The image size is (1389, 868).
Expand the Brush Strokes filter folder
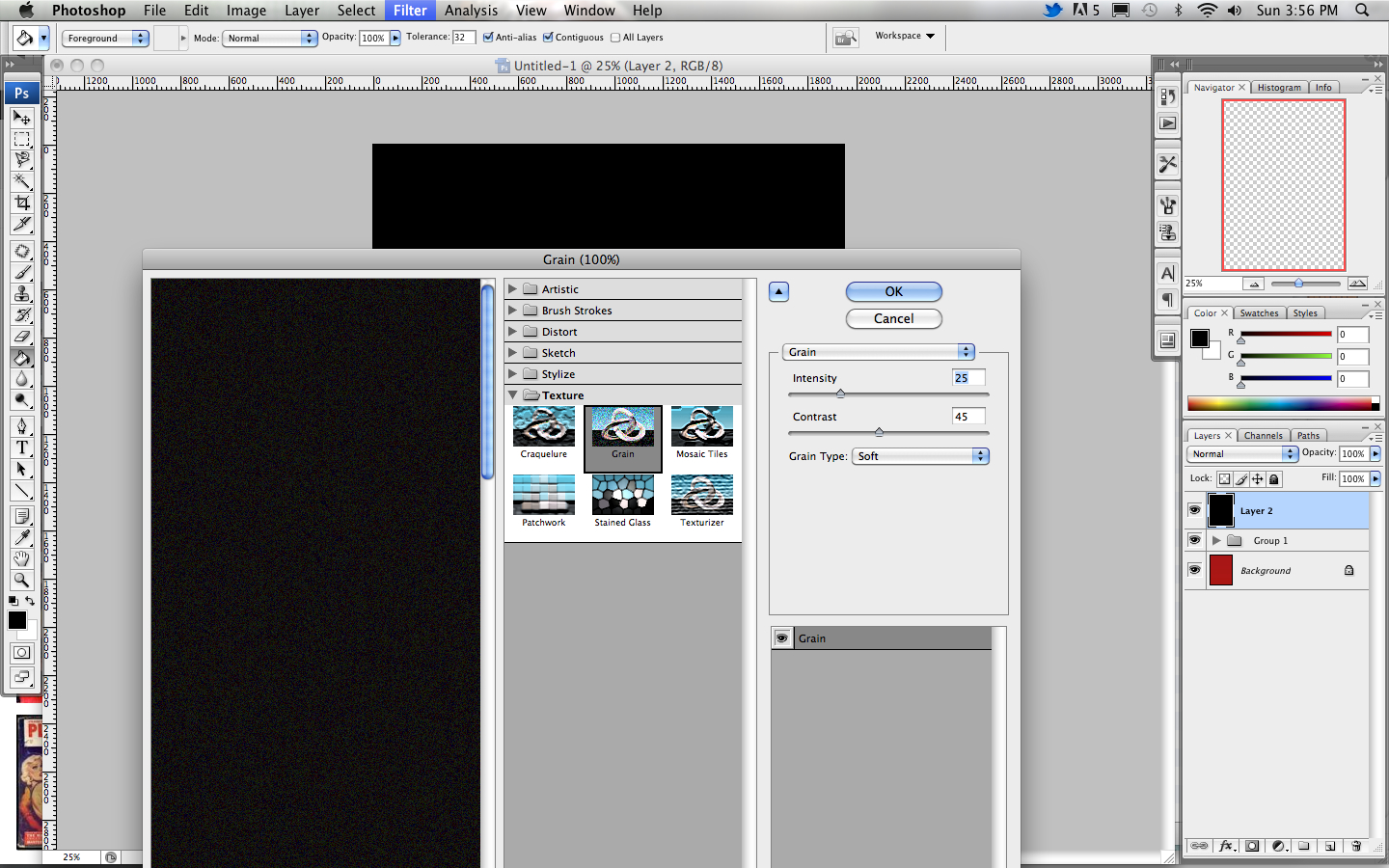pyautogui.click(x=513, y=310)
